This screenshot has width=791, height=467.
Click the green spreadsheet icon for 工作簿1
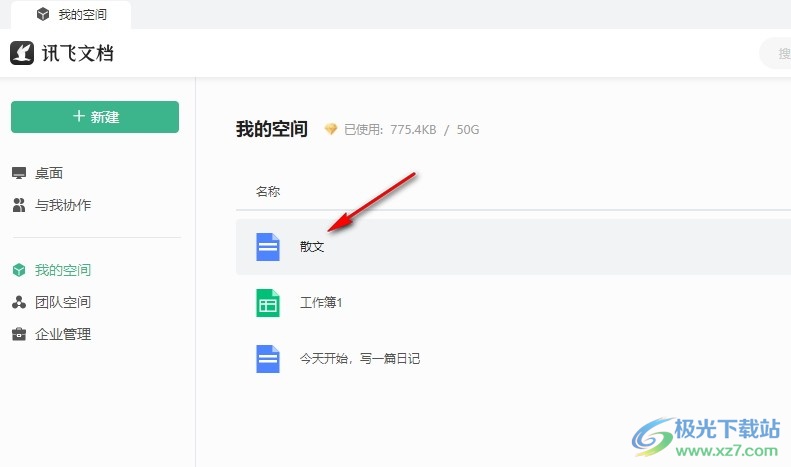point(268,303)
